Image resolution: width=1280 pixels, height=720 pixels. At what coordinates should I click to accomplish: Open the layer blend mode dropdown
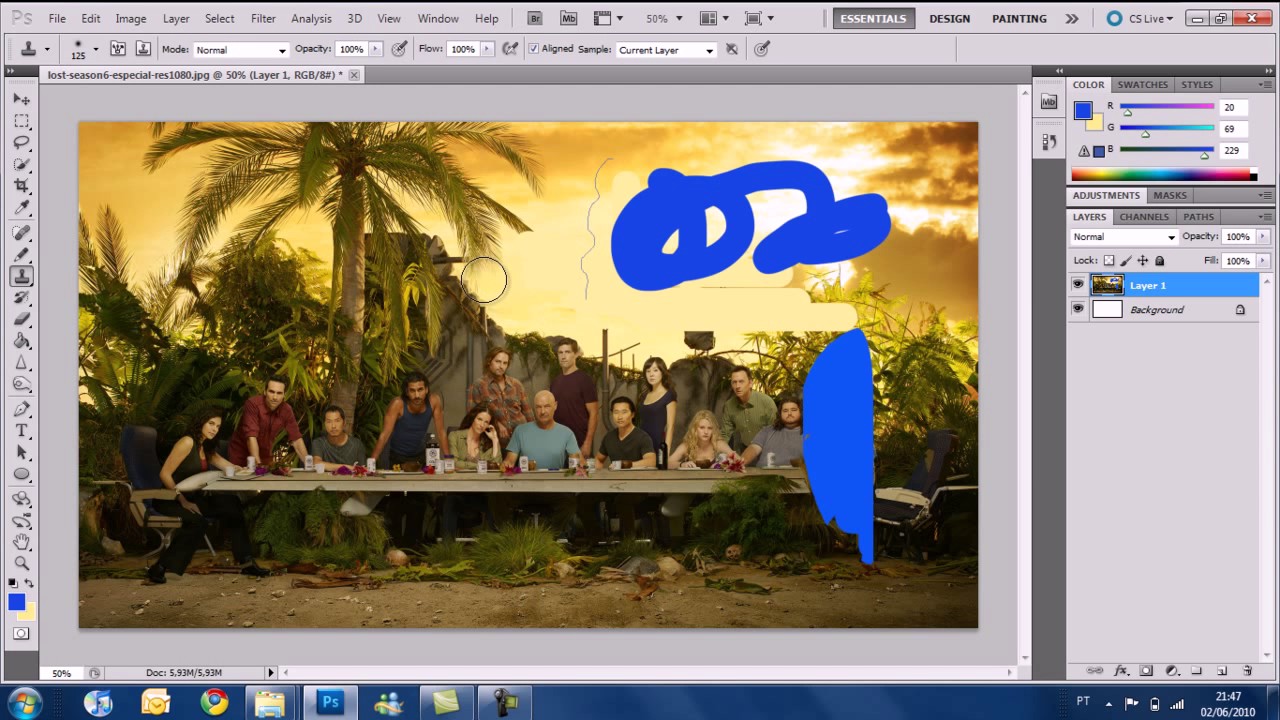(x=1124, y=237)
